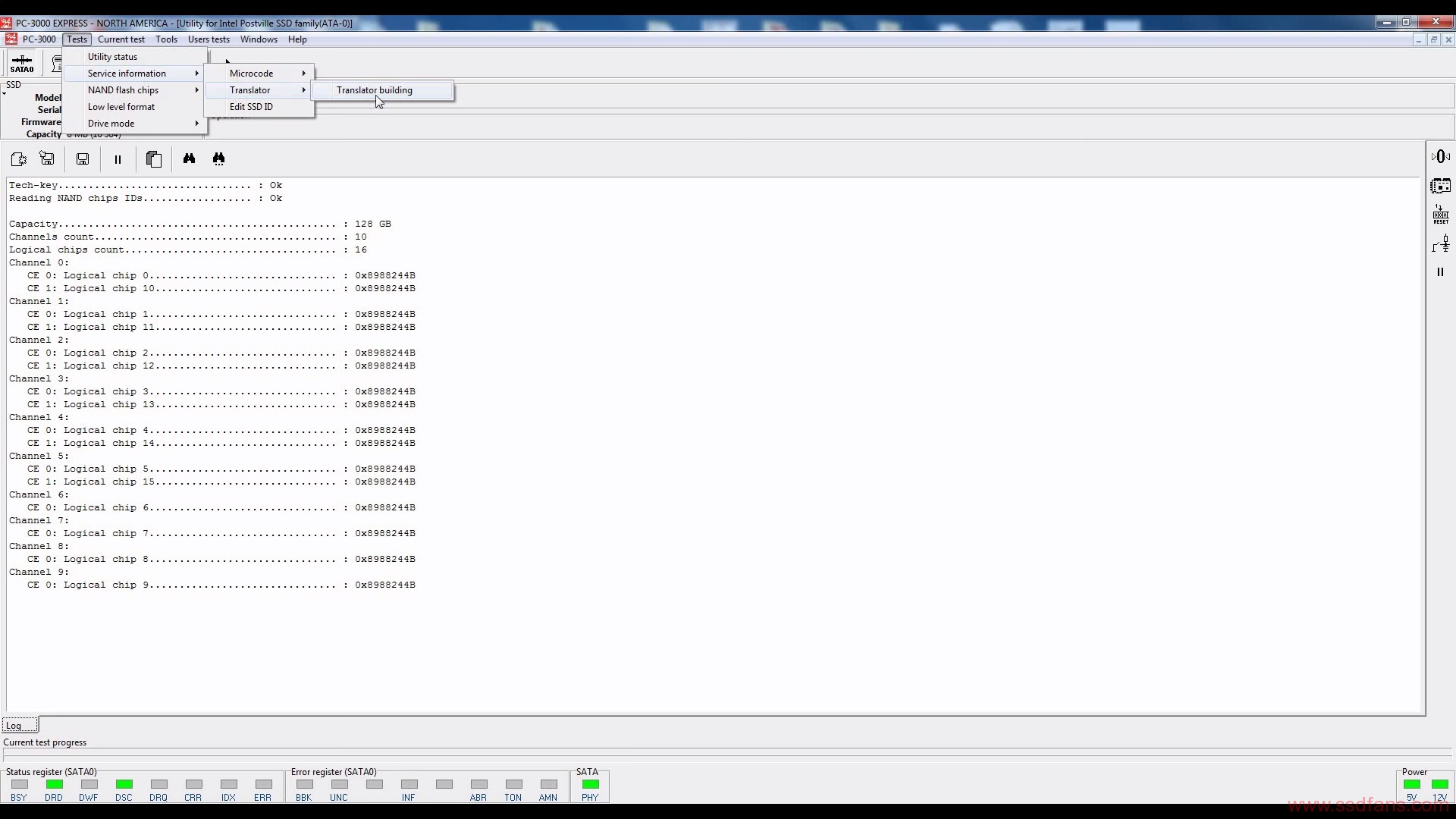The image size is (1456, 819).
Task: Restore the inner document window button
Action: (x=1433, y=39)
